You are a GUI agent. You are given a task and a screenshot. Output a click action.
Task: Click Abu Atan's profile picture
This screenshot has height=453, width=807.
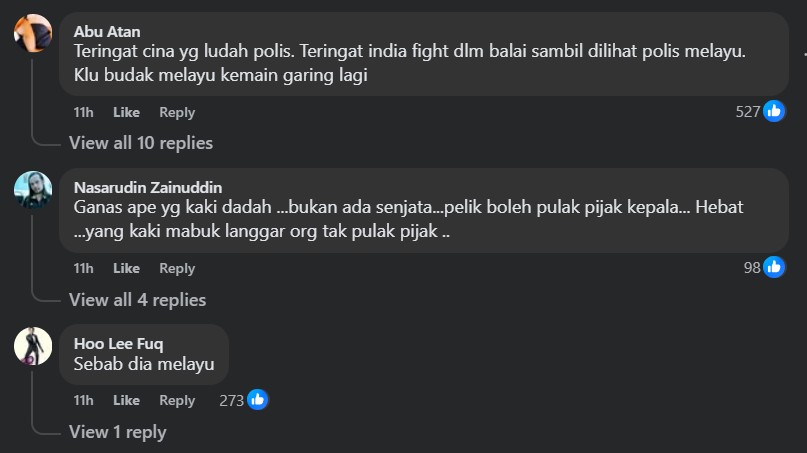click(x=33, y=33)
